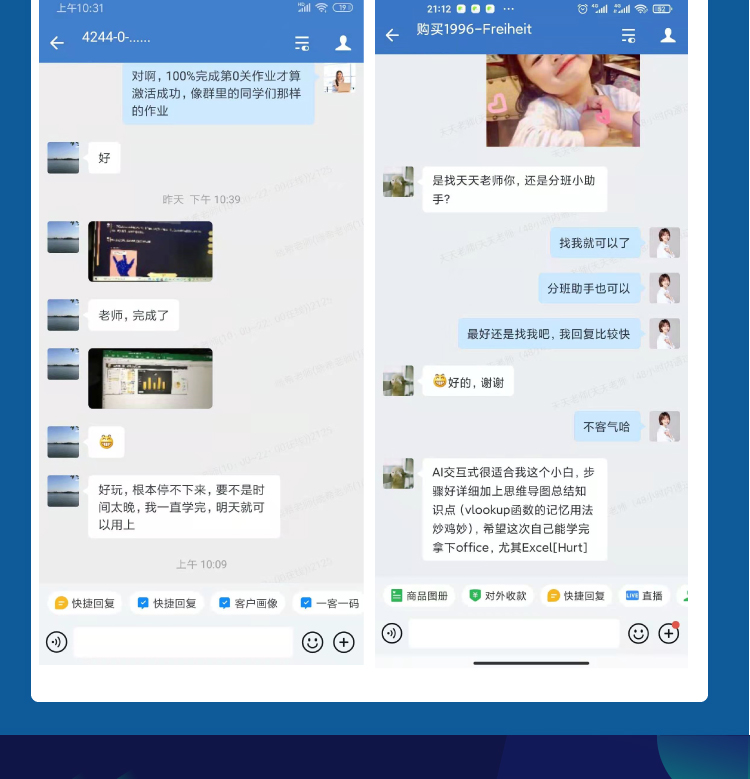The image size is (750, 779).
Task: Tap voice input icon in right chat
Action: (x=392, y=633)
